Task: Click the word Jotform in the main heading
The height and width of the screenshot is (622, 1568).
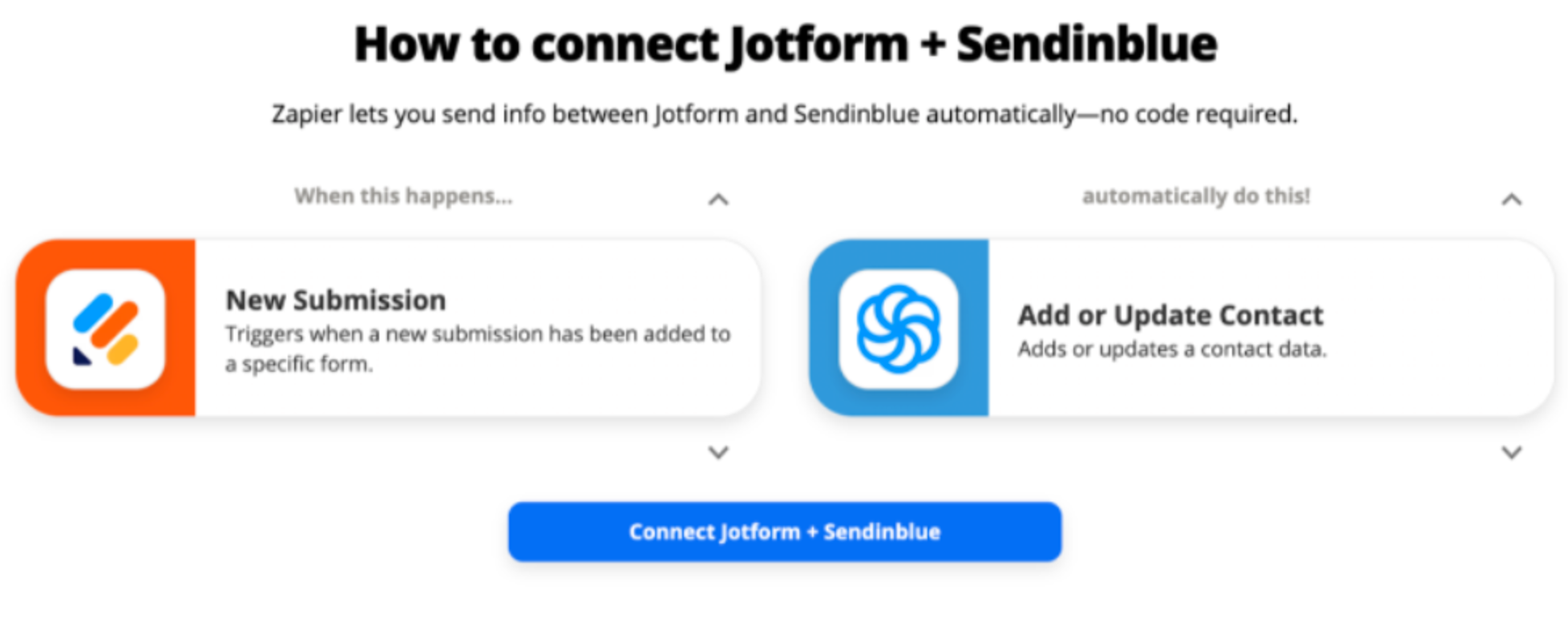Action: pos(816,45)
